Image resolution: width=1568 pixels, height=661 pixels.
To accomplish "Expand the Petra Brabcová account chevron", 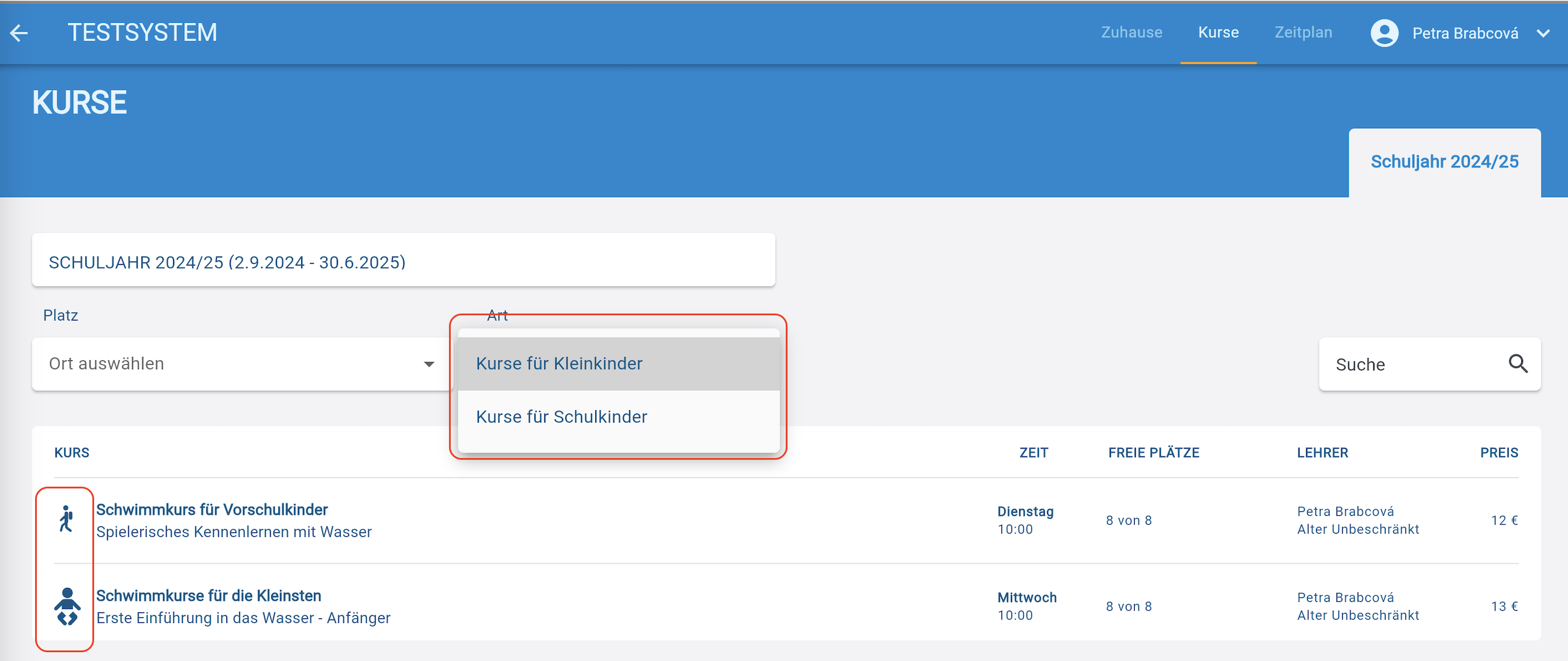I will click(x=1543, y=33).
